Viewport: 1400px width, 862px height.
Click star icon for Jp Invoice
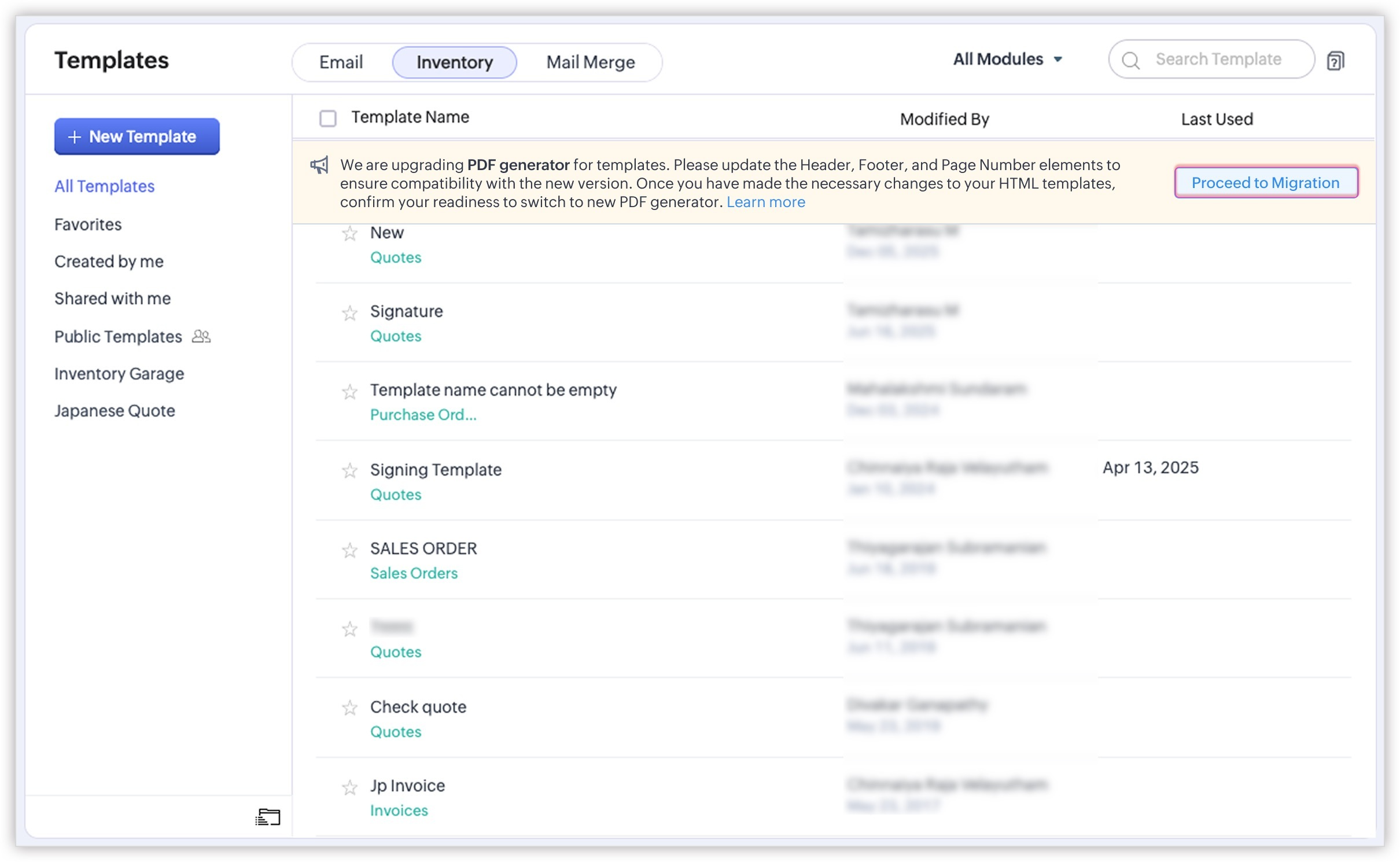pyautogui.click(x=349, y=787)
